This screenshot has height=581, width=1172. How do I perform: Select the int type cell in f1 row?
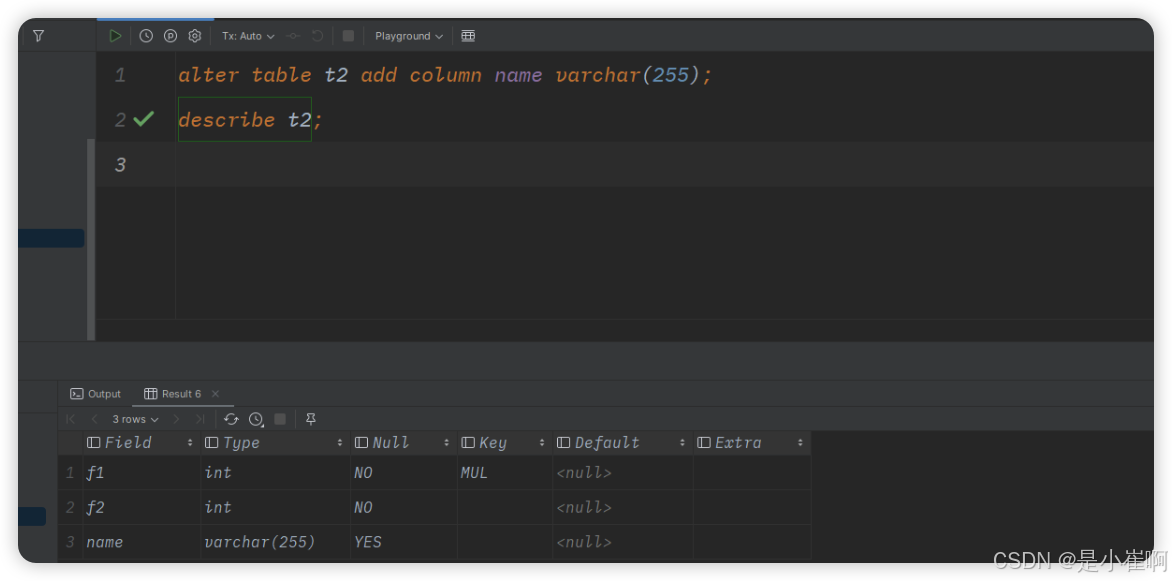pos(276,473)
